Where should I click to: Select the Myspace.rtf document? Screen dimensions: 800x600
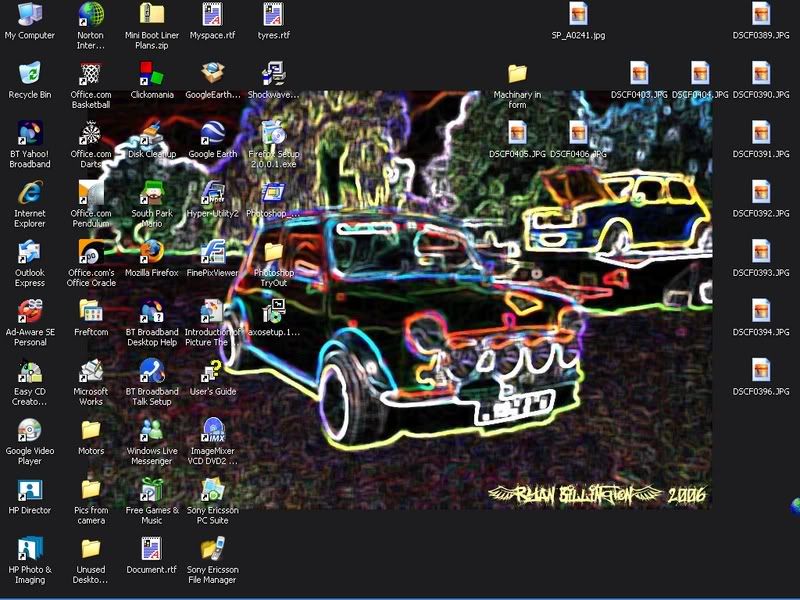[212, 14]
